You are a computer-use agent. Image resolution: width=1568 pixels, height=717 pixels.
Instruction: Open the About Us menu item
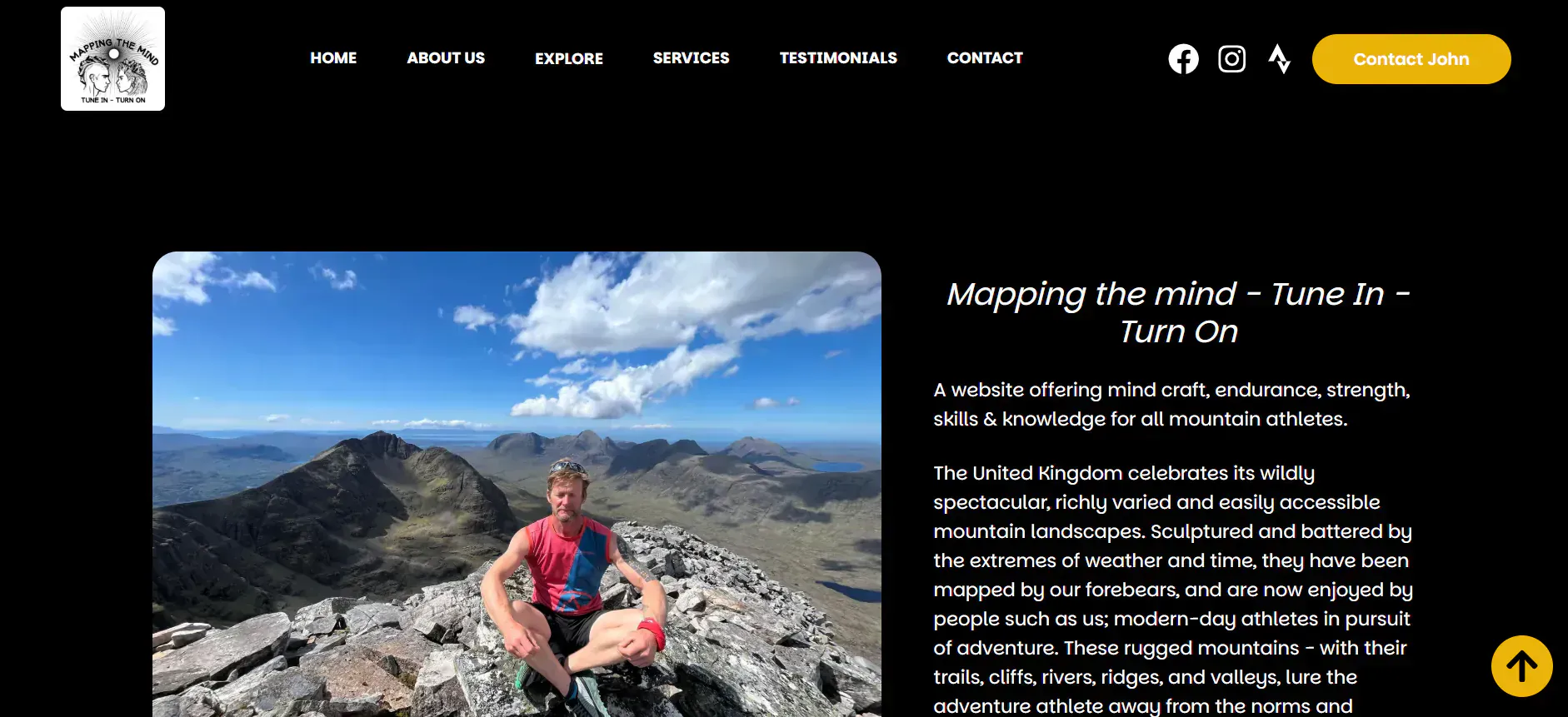click(446, 58)
